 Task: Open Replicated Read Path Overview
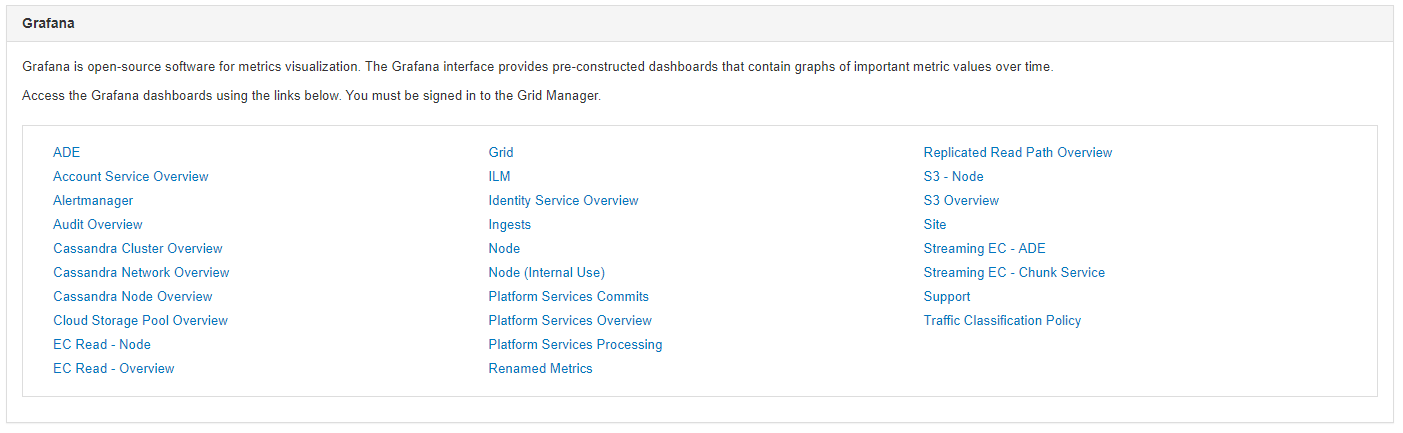tap(1017, 153)
